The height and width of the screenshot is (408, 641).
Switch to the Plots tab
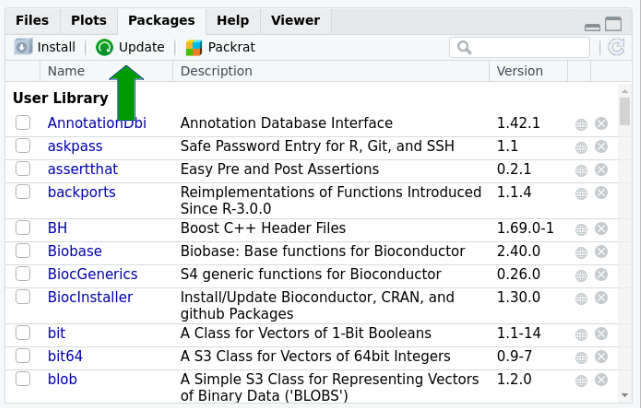coord(89,20)
